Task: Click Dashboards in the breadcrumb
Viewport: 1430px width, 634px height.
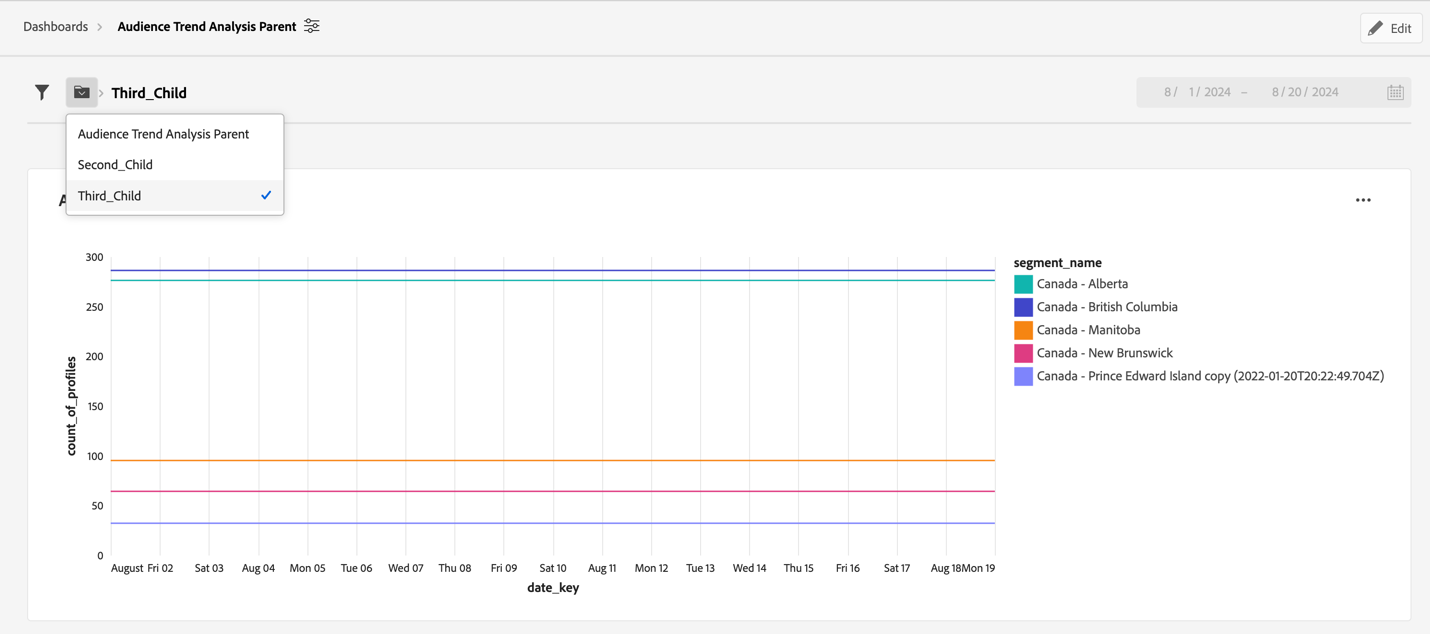Action: tap(55, 27)
